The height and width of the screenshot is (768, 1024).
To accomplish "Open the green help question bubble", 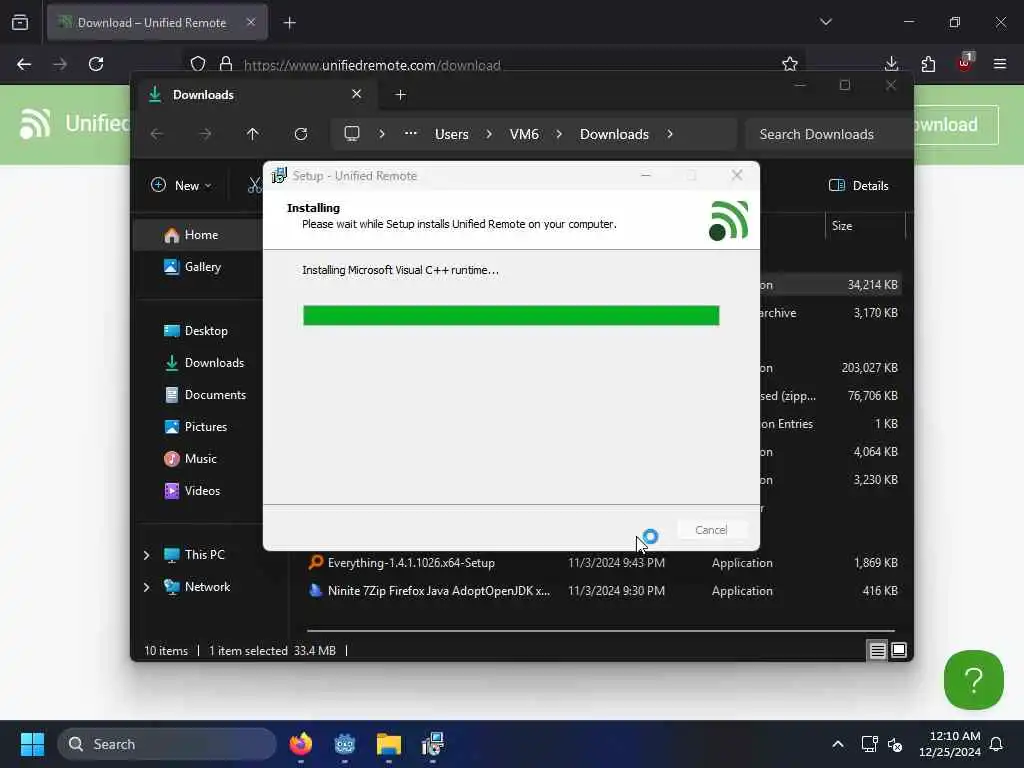I will click(x=974, y=680).
